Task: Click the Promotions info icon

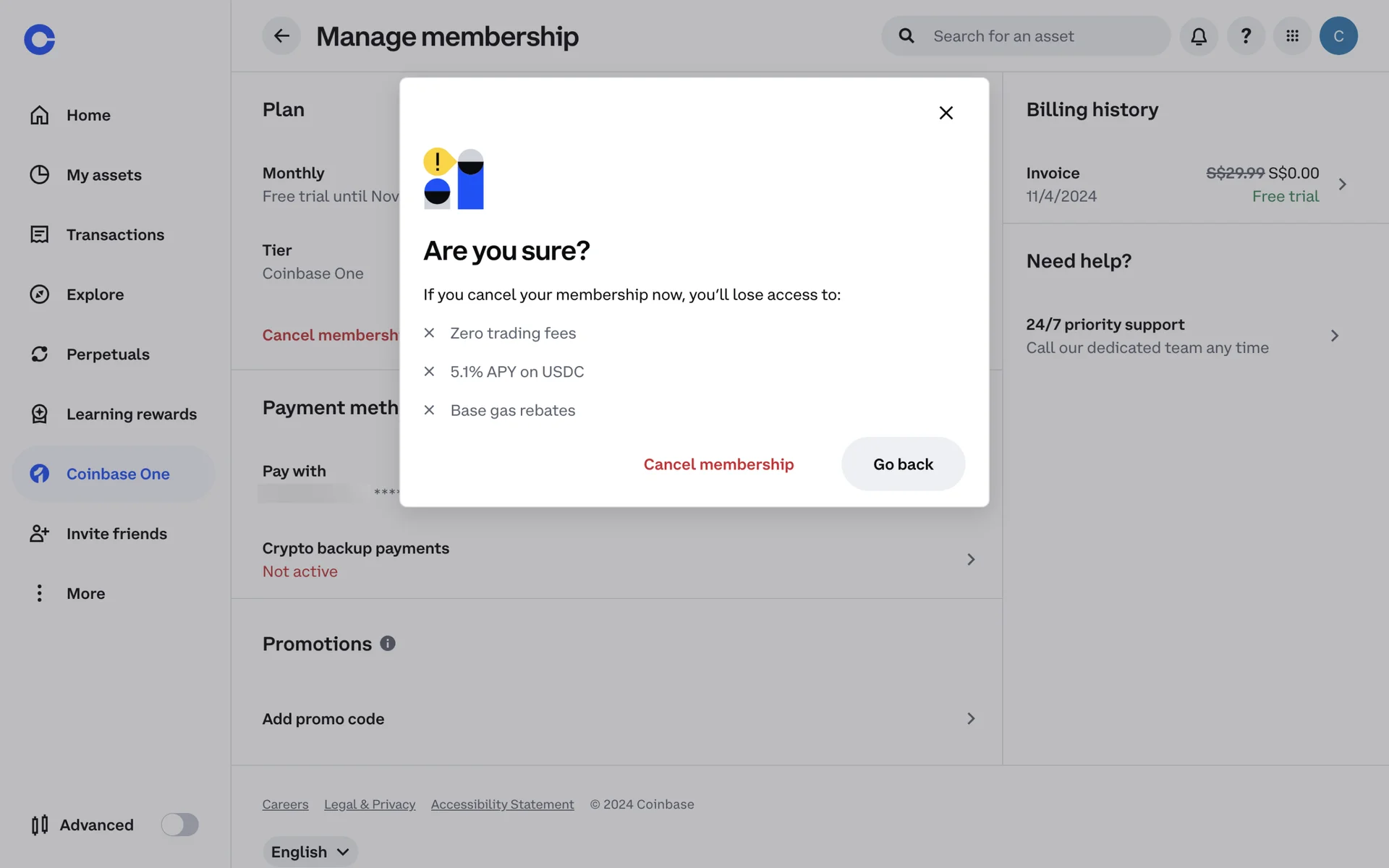Action: click(x=388, y=643)
